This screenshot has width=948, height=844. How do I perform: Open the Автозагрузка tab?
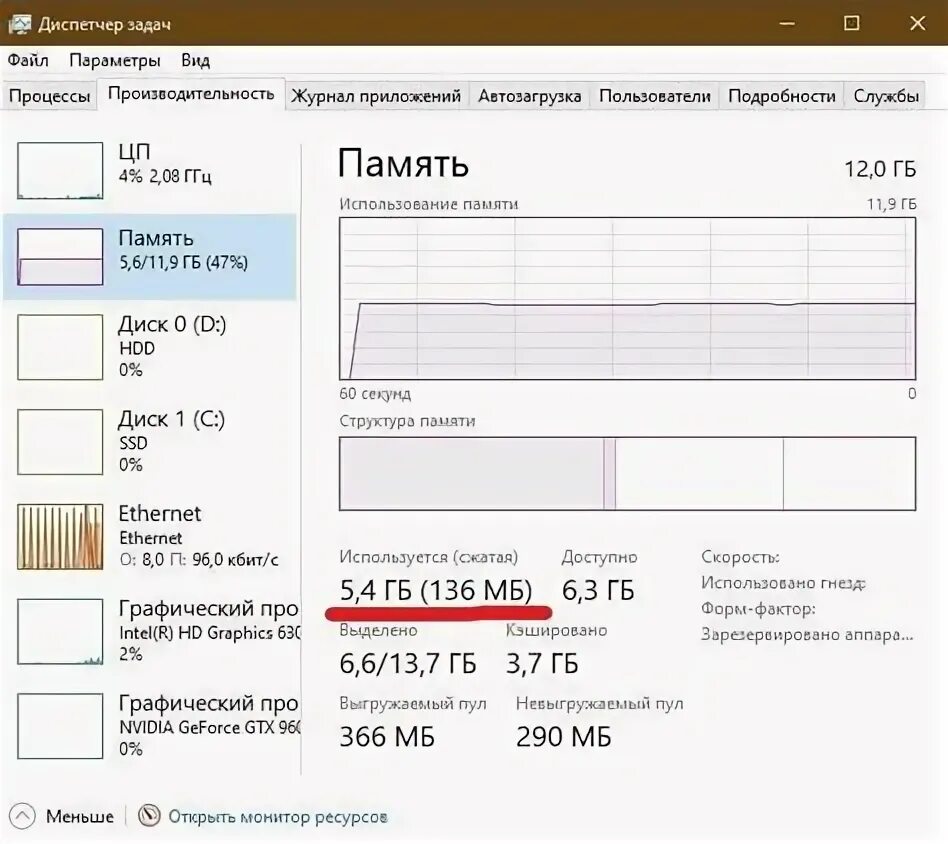pyautogui.click(x=530, y=96)
